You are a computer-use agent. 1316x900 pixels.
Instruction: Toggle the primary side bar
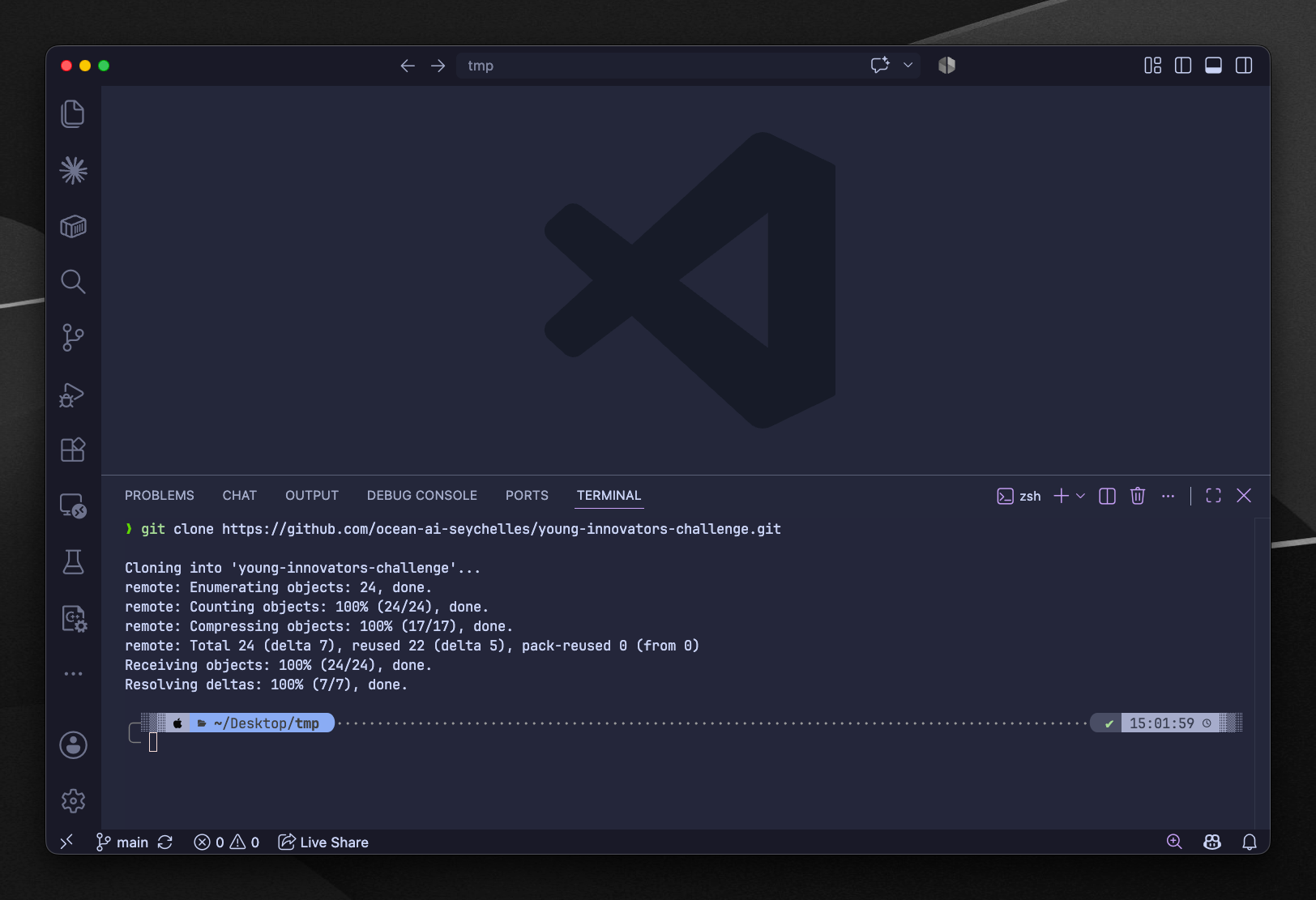click(1183, 66)
